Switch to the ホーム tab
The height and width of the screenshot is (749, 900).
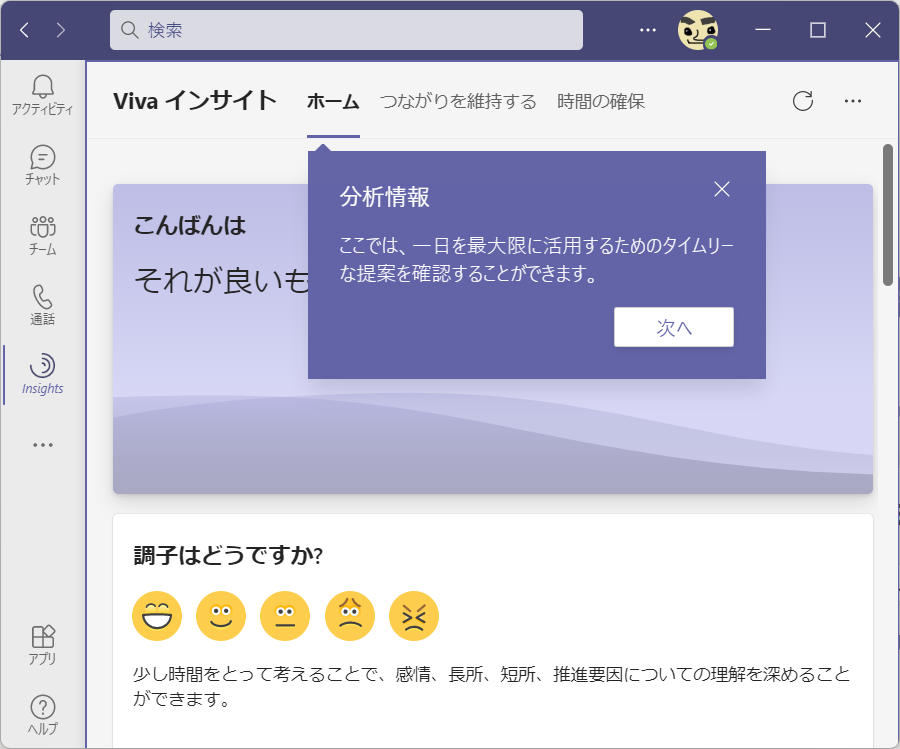pos(333,102)
